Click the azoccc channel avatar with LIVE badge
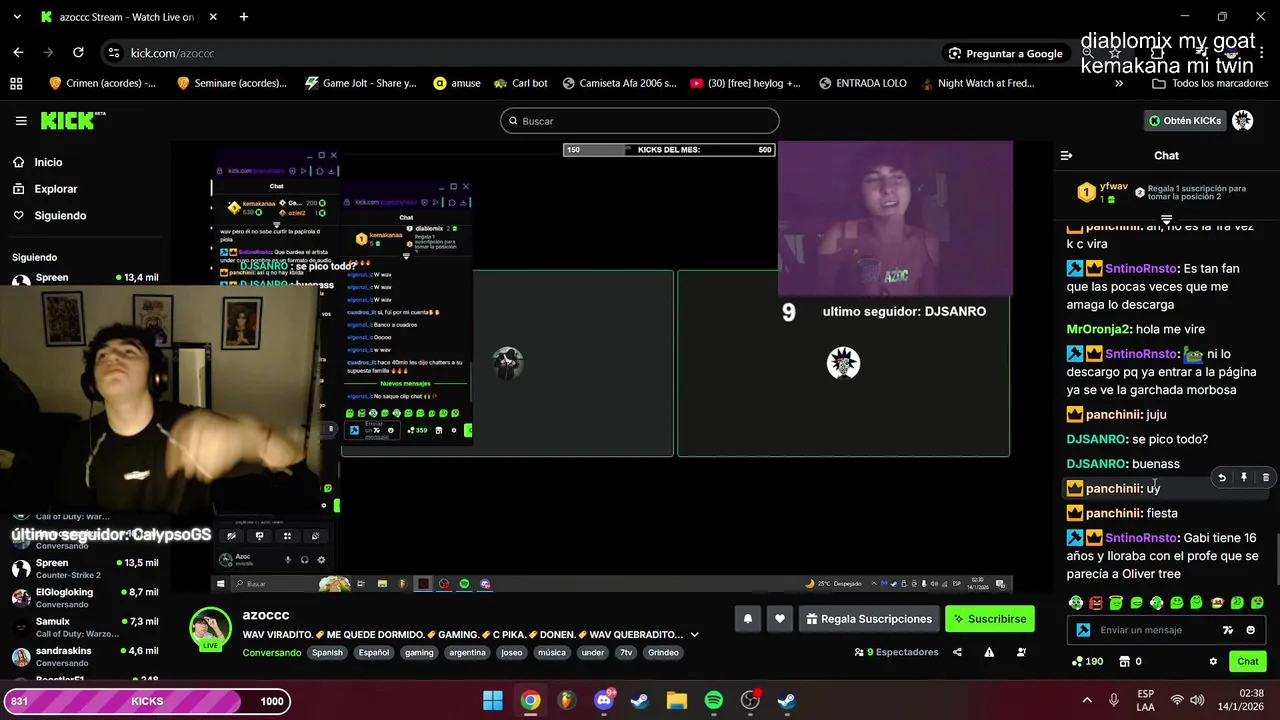 pos(210,628)
